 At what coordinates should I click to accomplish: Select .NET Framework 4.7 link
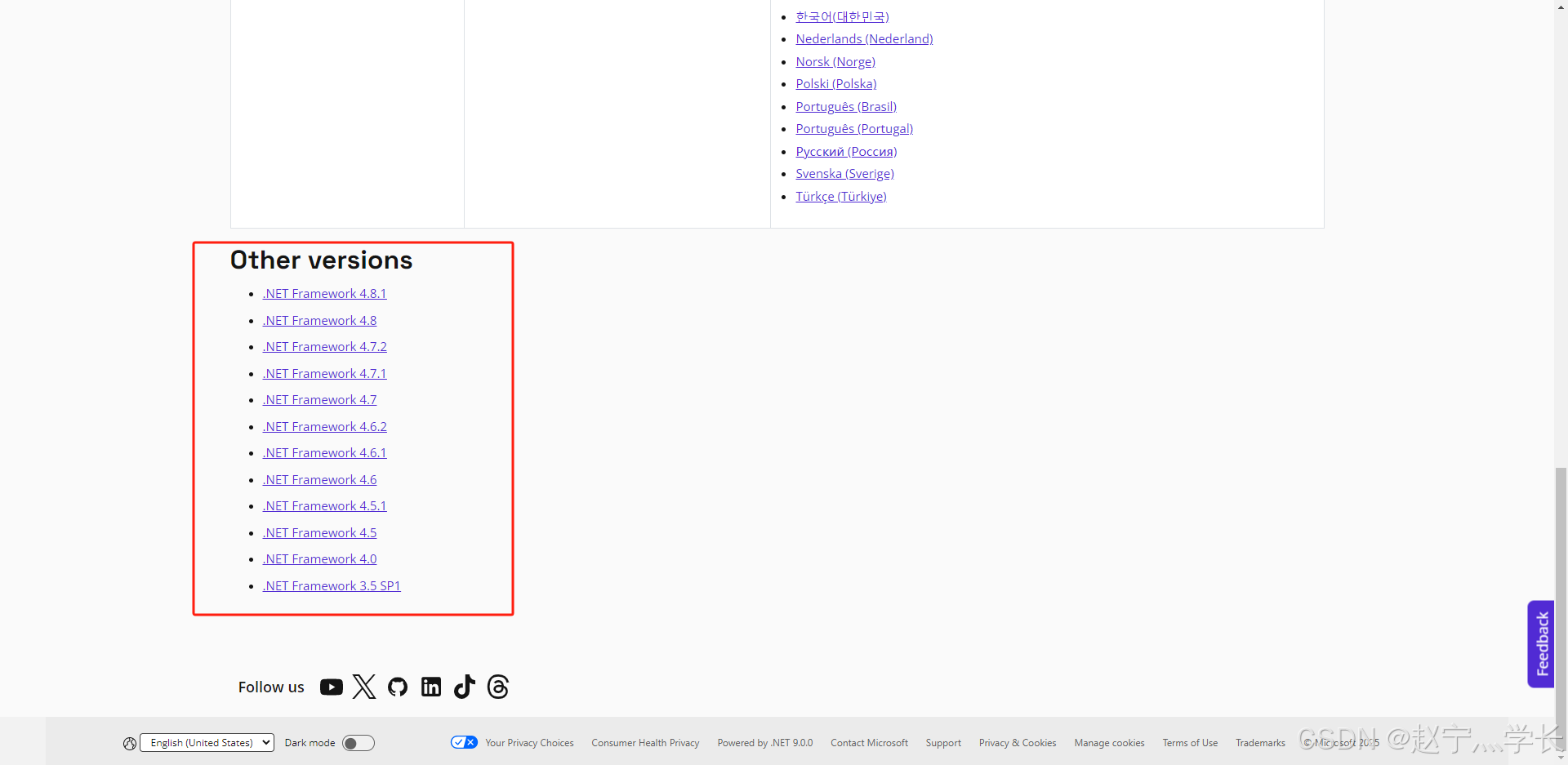(x=320, y=400)
